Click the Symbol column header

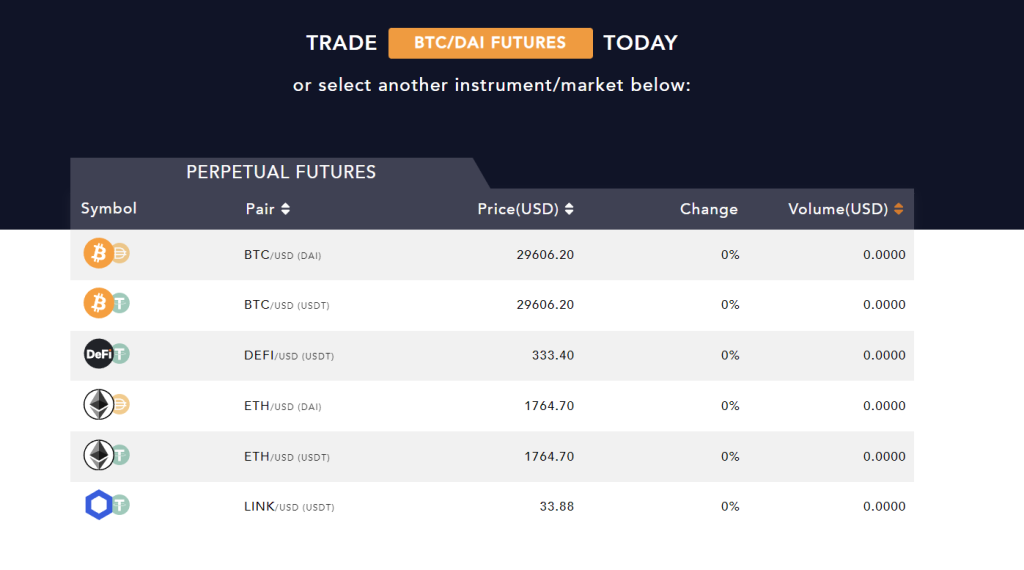pyautogui.click(x=109, y=209)
